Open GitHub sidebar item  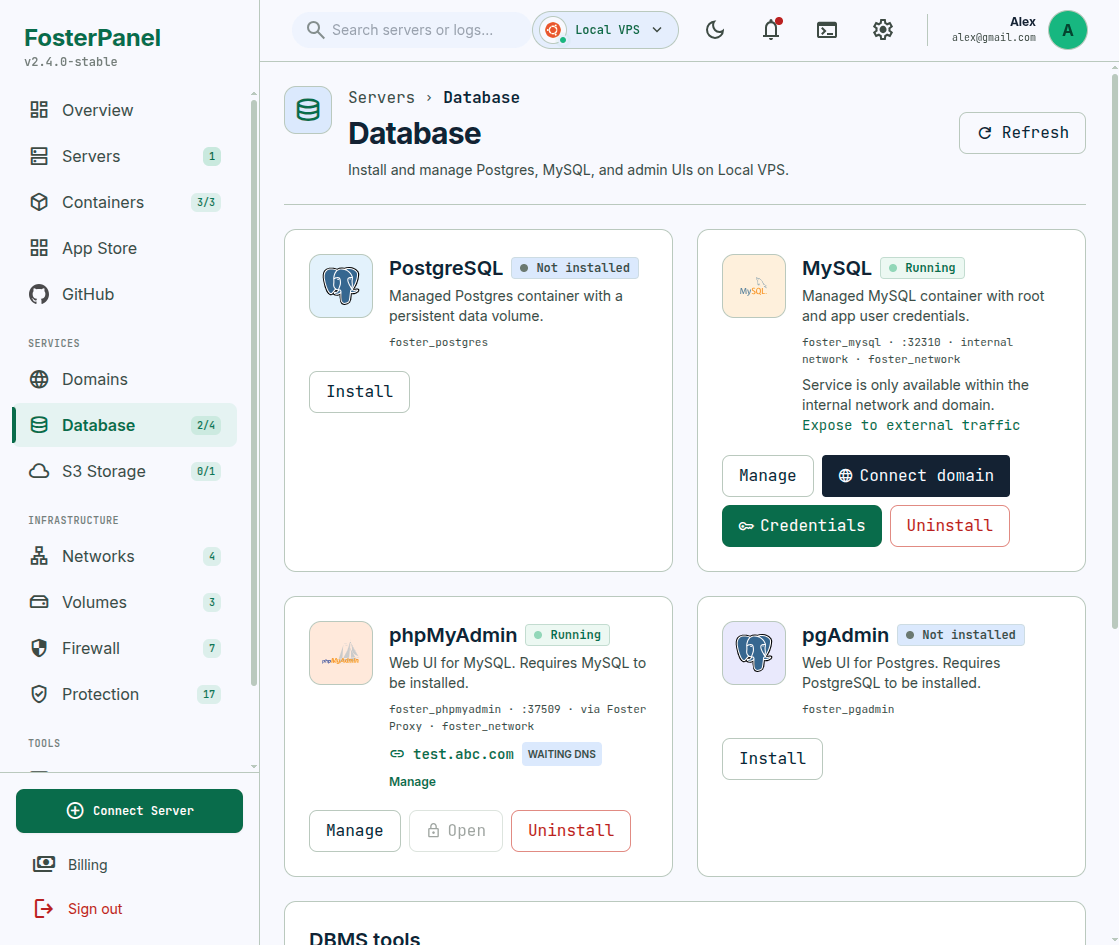pyautogui.click(x=125, y=294)
